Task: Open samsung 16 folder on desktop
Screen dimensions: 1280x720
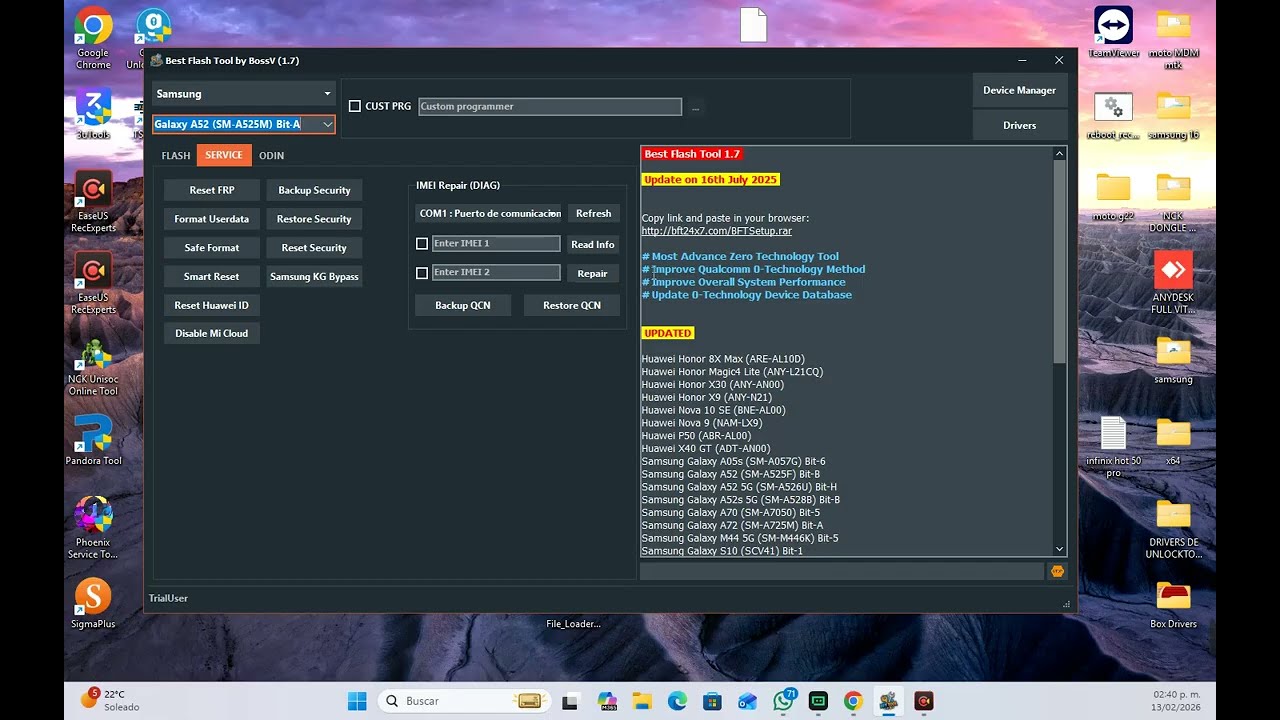Action: 1173,115
